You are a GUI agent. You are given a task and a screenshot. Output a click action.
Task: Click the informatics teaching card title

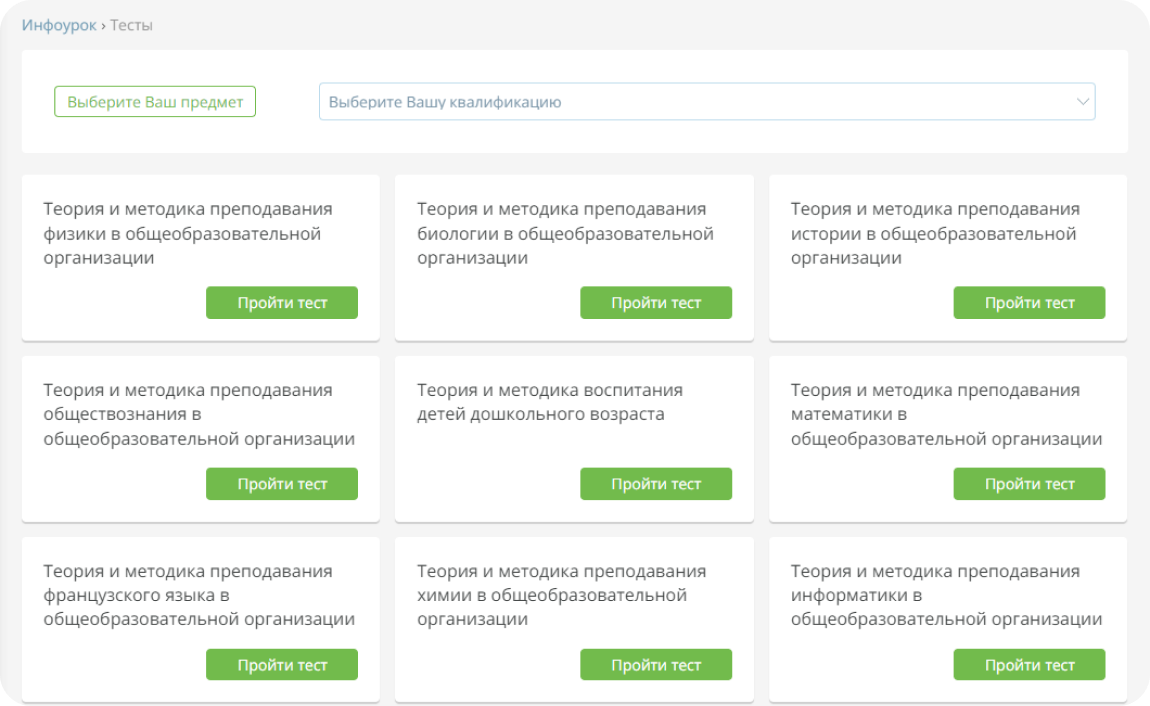click(x=946, y=595)
